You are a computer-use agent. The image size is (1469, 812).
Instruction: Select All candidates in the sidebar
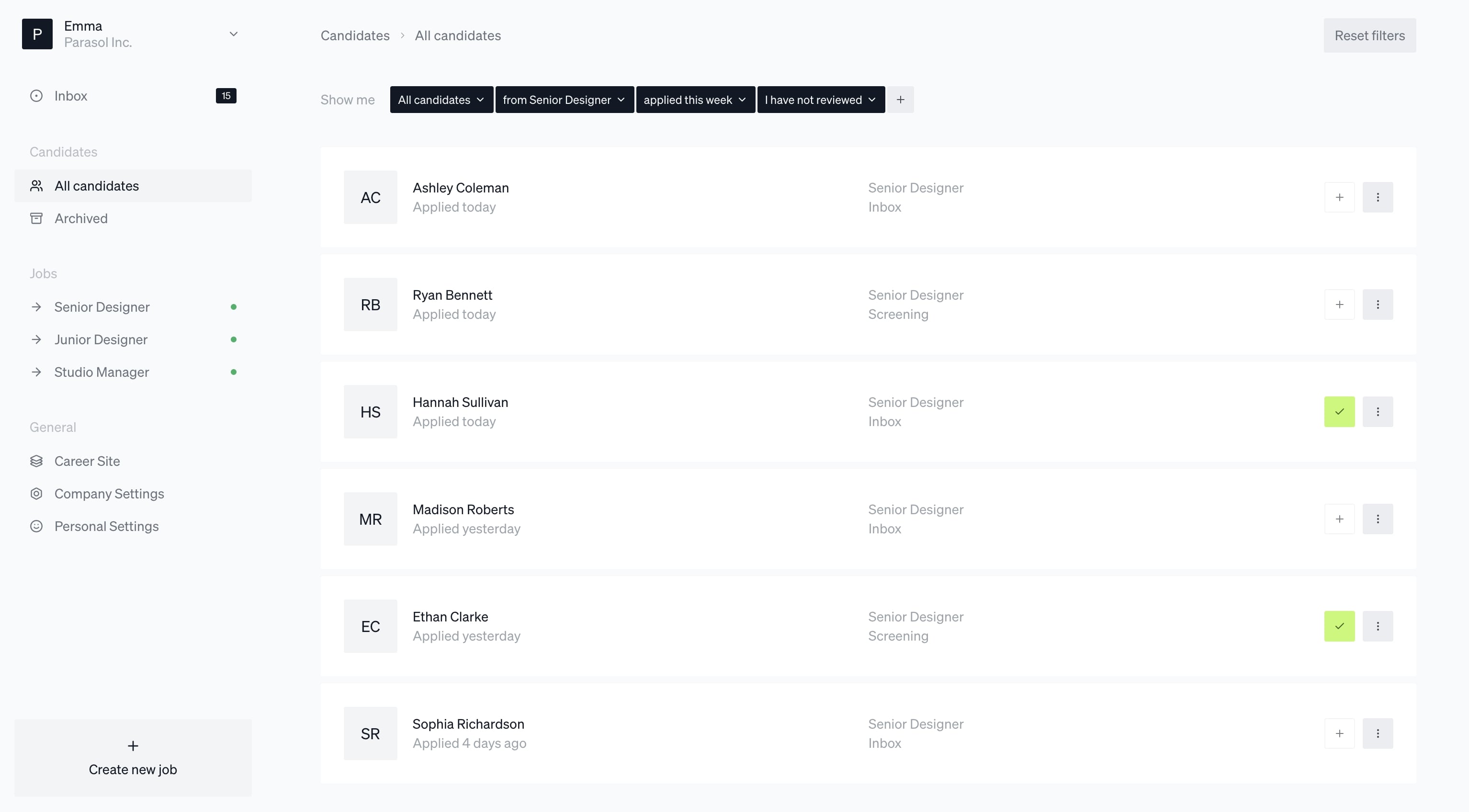[x=133, y=186]
